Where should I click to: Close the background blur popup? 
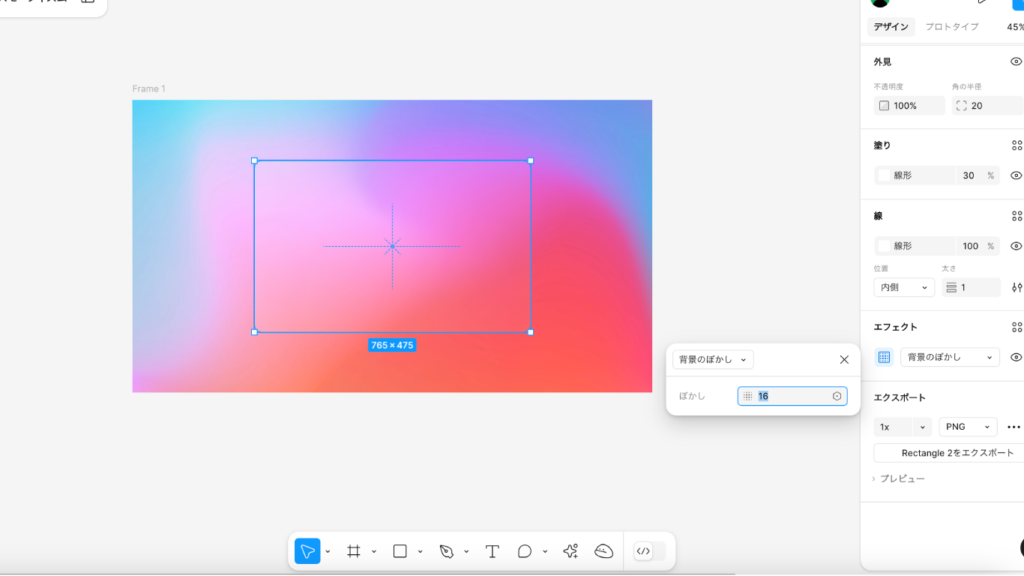tap(844, 360)
